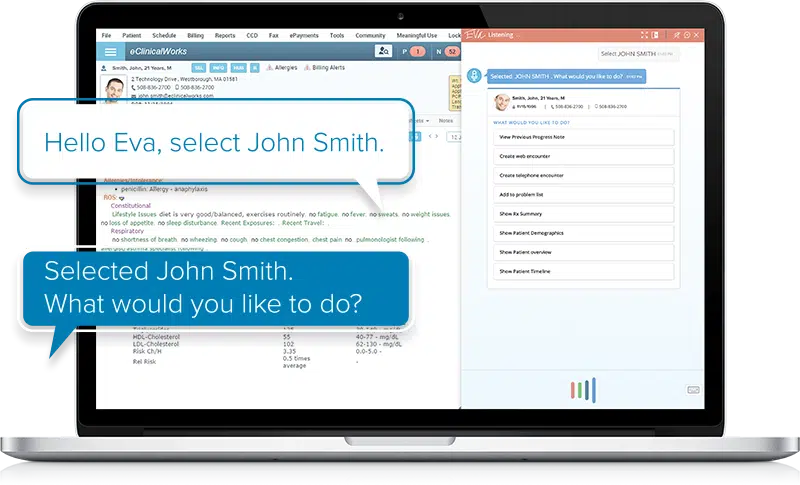The height and width of the screenshot is (485, 800).
Task: Click Eva's microphone avatar icon
Action: click(x=474, y=75)
